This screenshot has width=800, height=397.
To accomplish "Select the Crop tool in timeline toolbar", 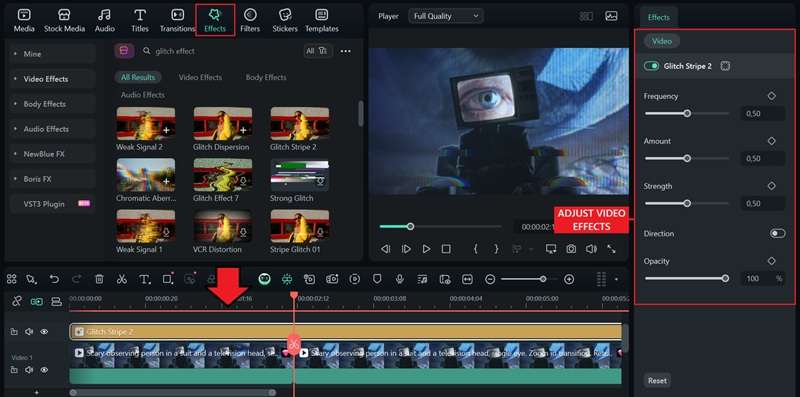I will click(168, 279).
